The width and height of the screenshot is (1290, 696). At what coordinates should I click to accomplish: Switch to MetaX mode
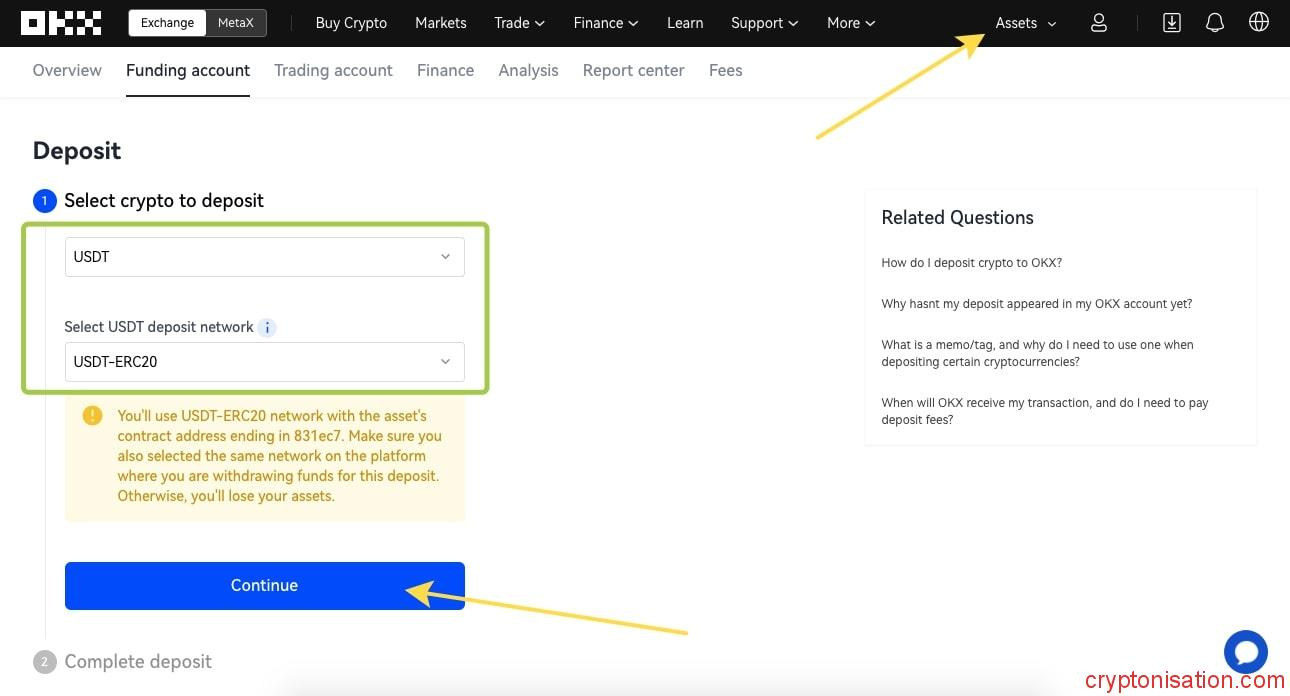[236, 23]
